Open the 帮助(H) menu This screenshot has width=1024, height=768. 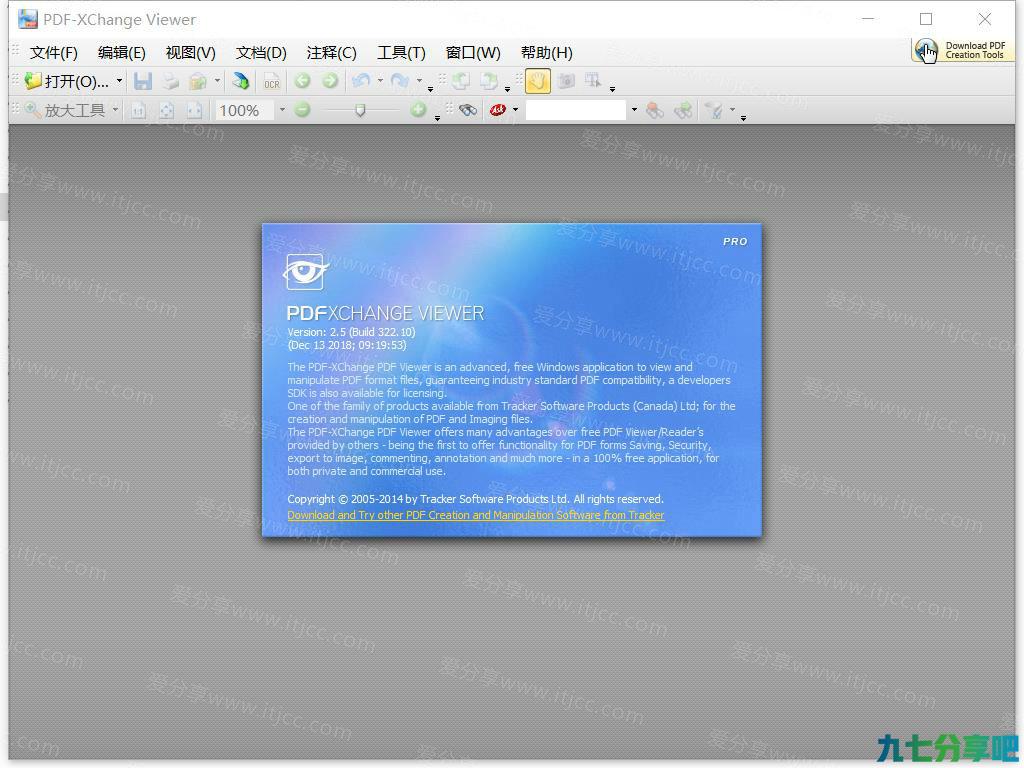(547, 53)
